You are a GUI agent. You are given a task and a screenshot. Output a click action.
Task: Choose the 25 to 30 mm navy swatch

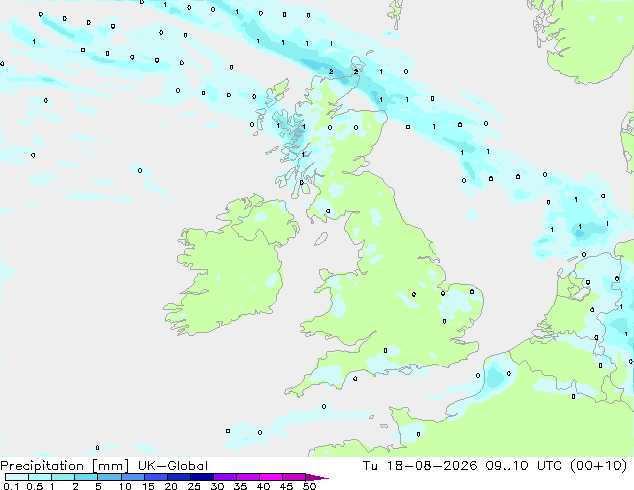(x=201, y=477)
